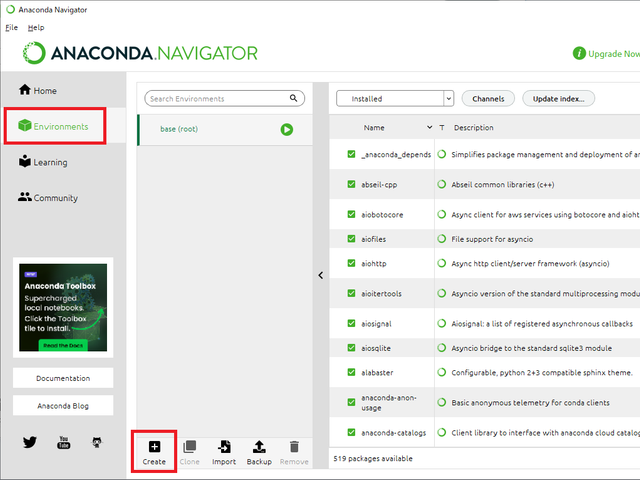Uncheck the aioitertools package
Image resolution: width=640 pixels, height=480 pixels.
point(351,293)
